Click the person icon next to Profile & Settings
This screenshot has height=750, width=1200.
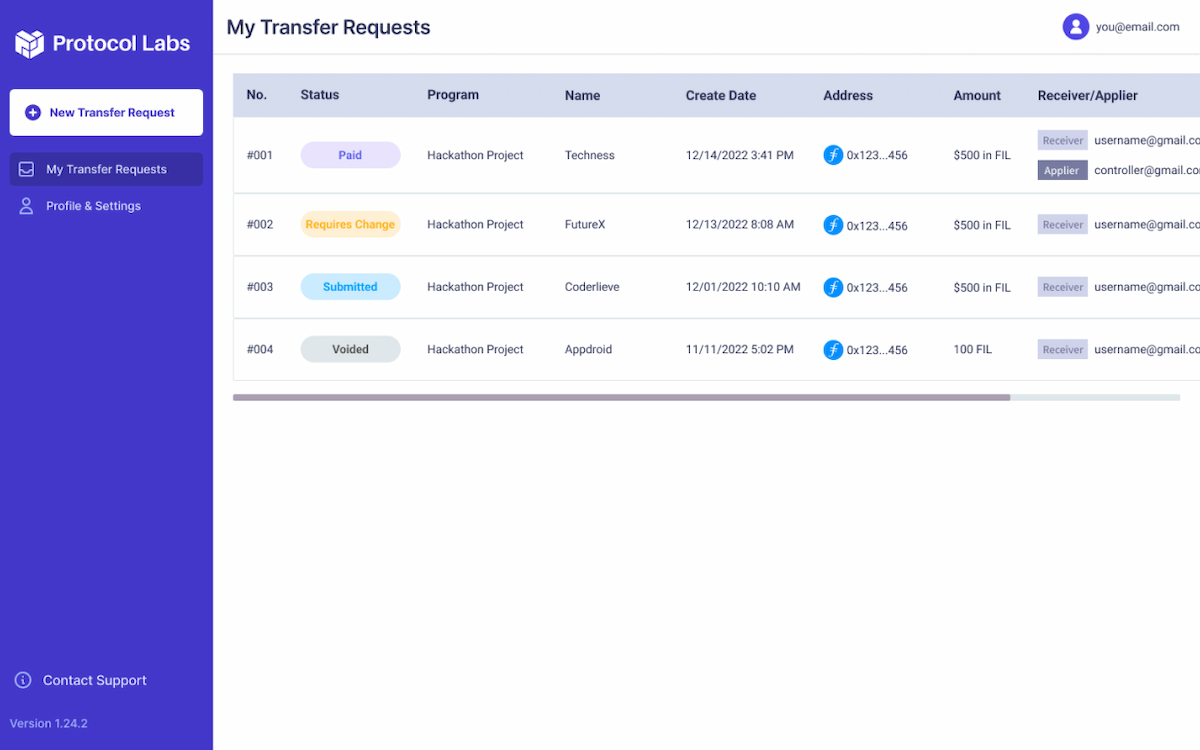(x=25, y=206)
